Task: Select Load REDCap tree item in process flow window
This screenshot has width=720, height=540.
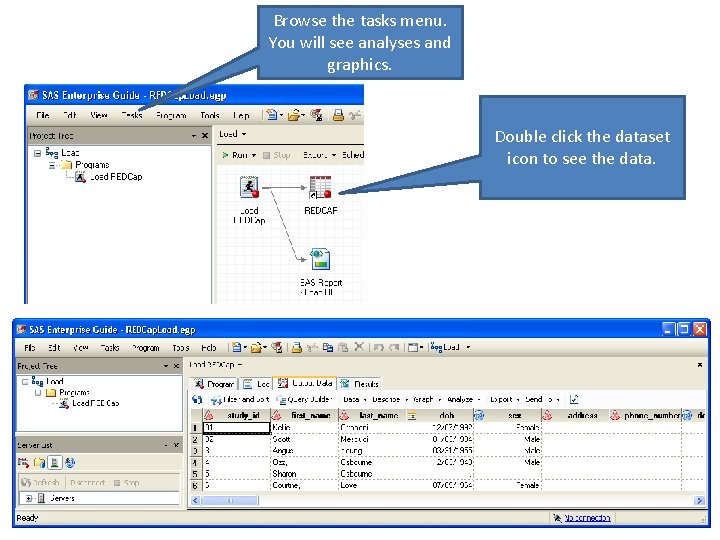Action: [116, 177]
